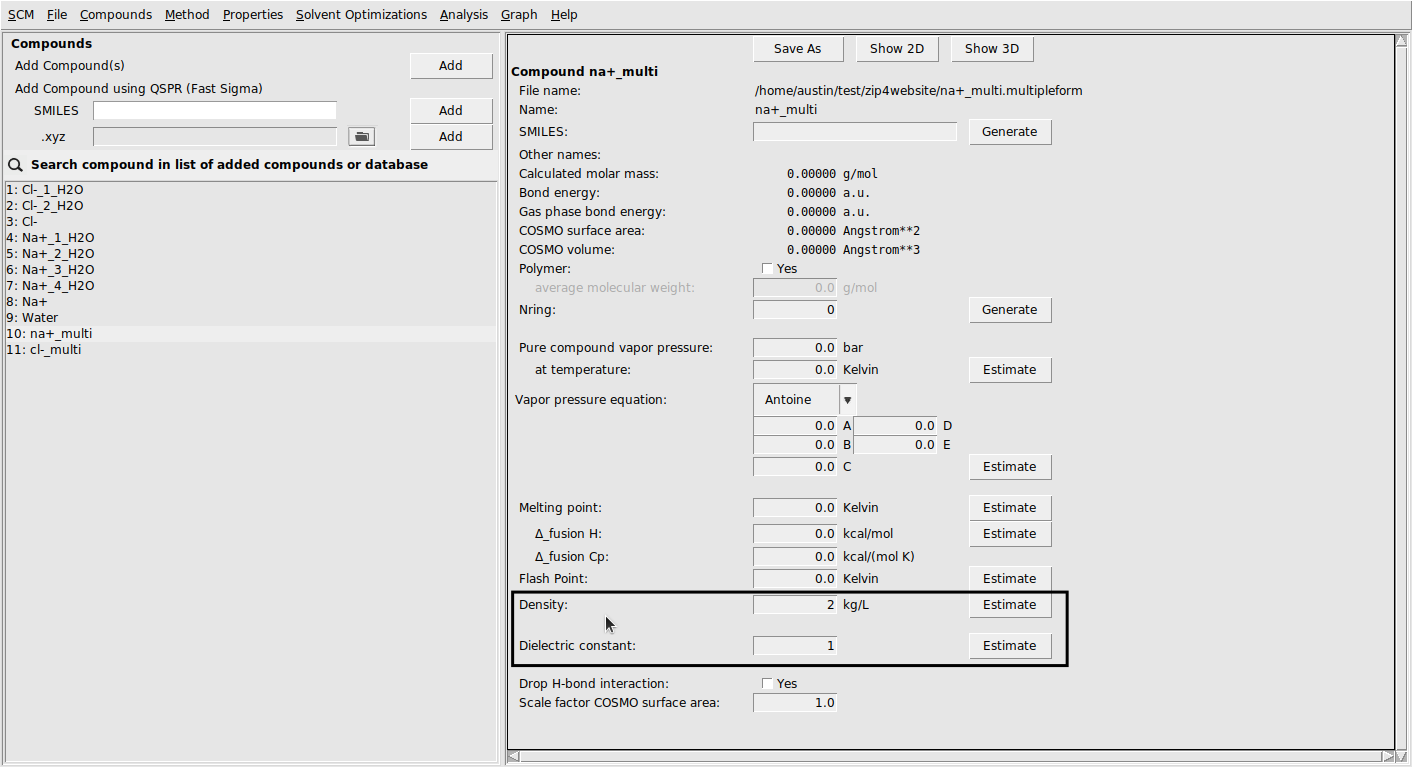Open the vapor pressure equation dropdown showing Antoine
This screenshot has height=767, width=1412.
pos(847,399)
